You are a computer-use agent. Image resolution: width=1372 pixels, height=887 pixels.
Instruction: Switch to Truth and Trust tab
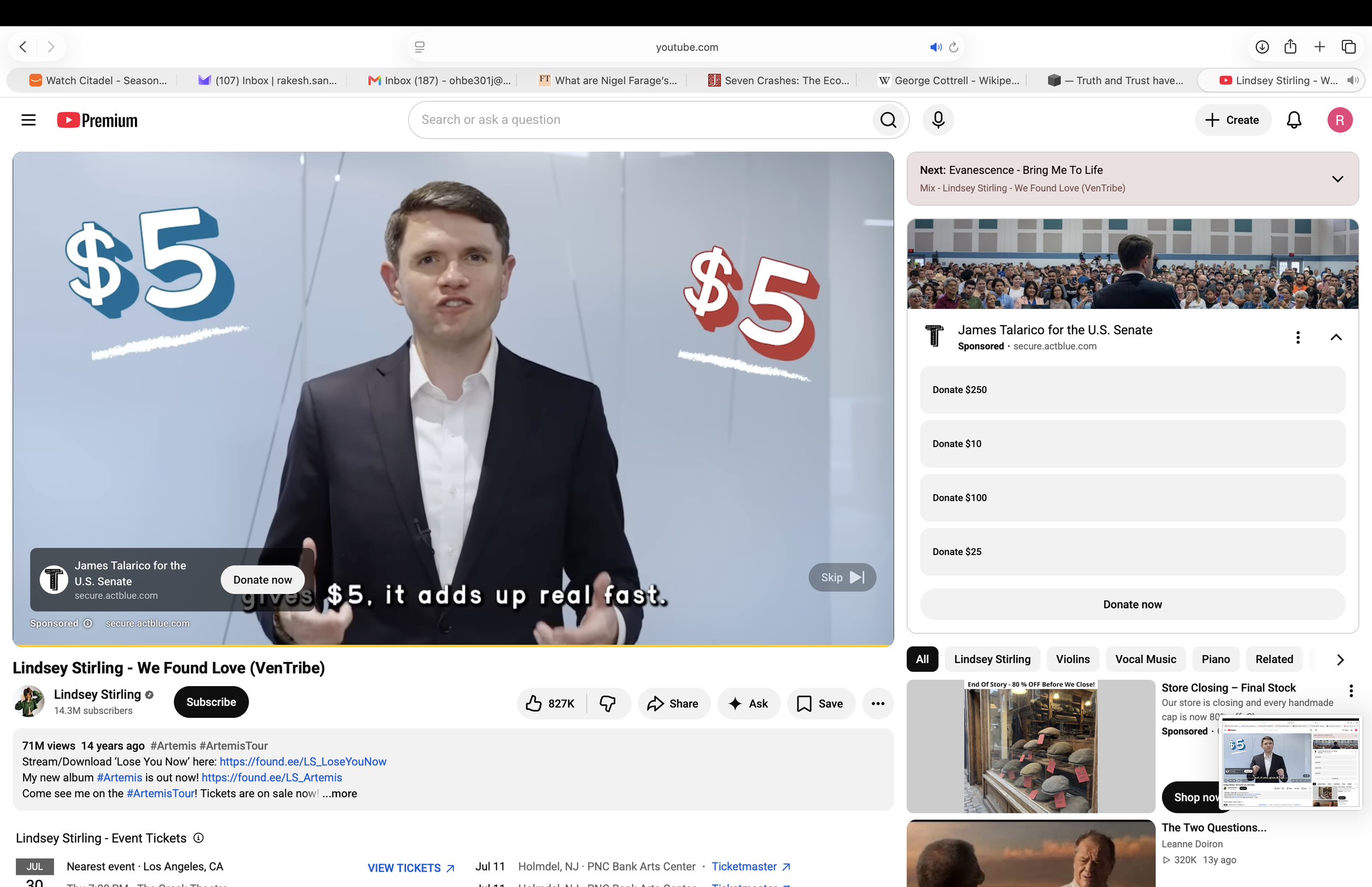[1116, 81]
